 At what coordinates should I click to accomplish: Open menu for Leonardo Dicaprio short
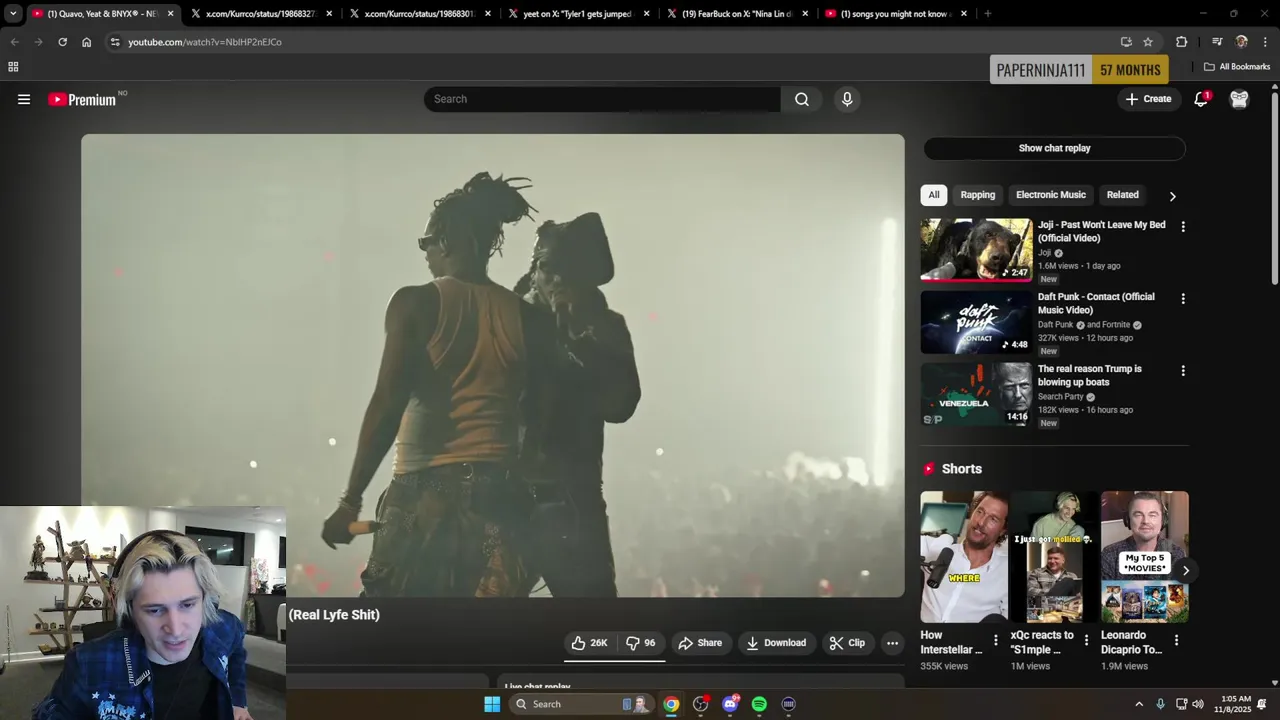[1176, 640]
